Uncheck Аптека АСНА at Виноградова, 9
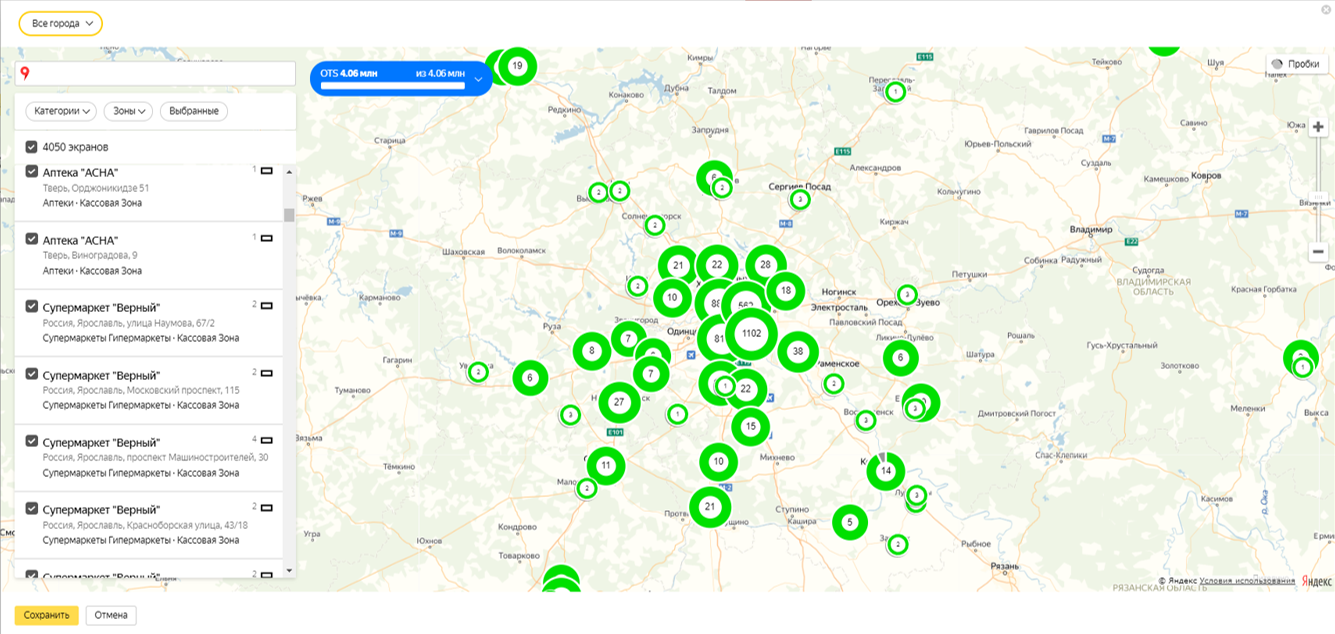Image resolution: width=1335 pixels, height=634 pixels. pyautogui.click(x=32, y=240)
